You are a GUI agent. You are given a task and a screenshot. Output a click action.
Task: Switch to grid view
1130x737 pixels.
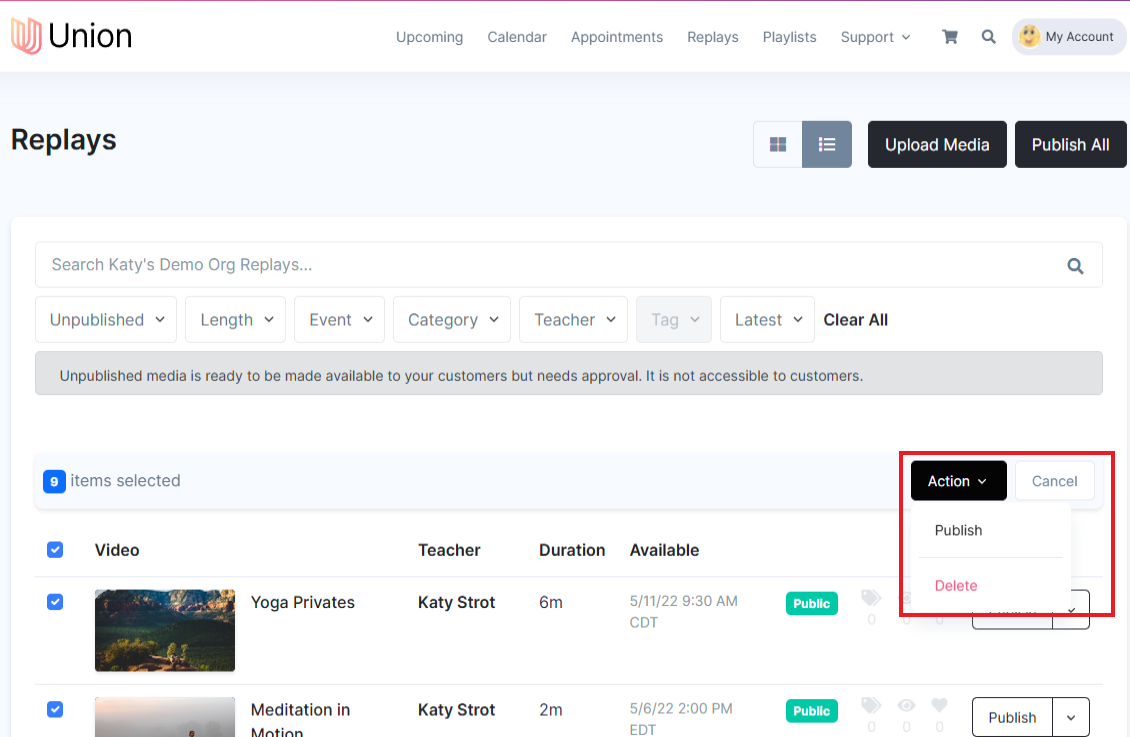coord(778,145)
